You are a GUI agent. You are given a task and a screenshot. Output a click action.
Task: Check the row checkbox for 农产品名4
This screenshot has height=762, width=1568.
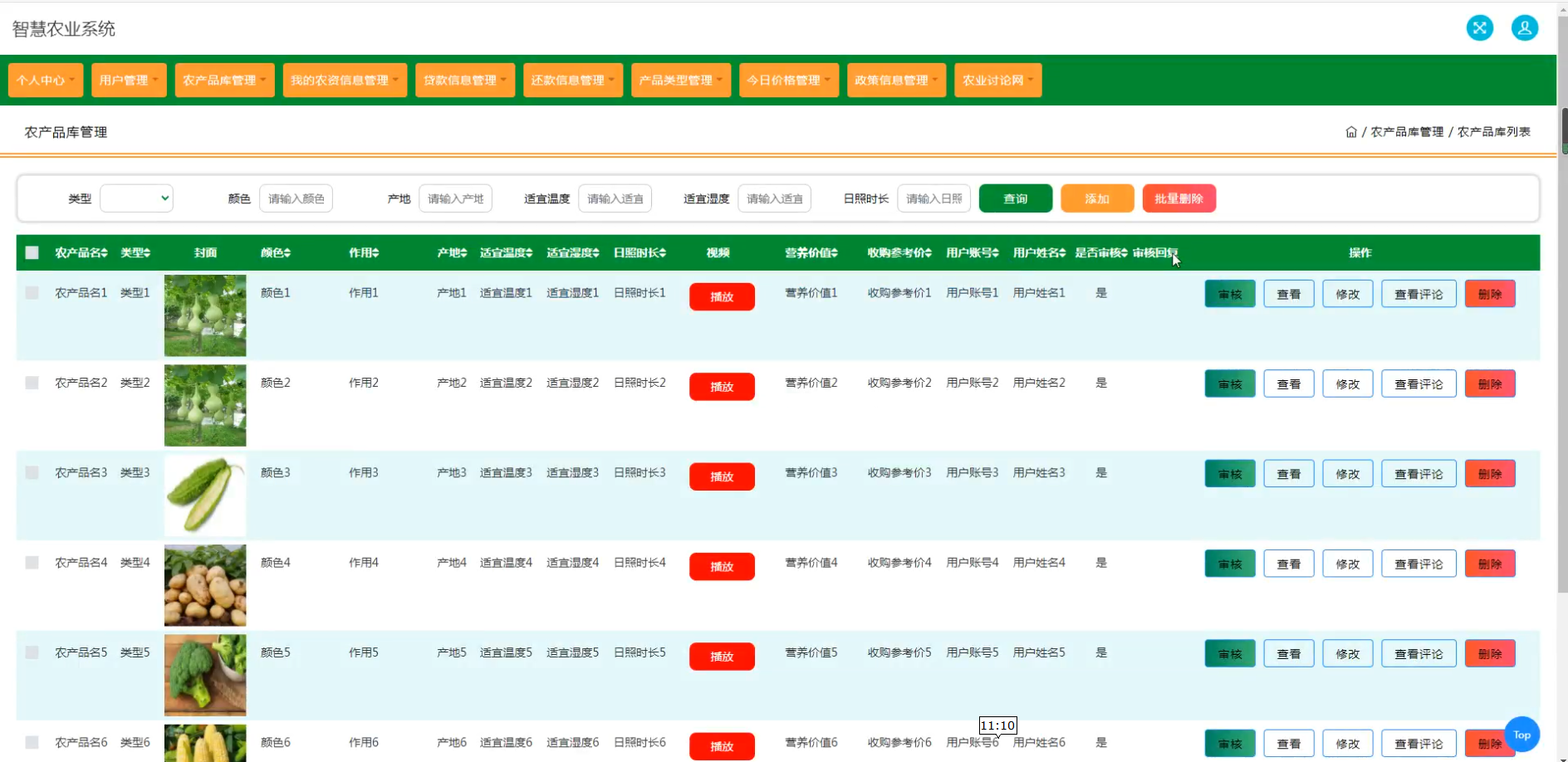[x=32, y=563]
